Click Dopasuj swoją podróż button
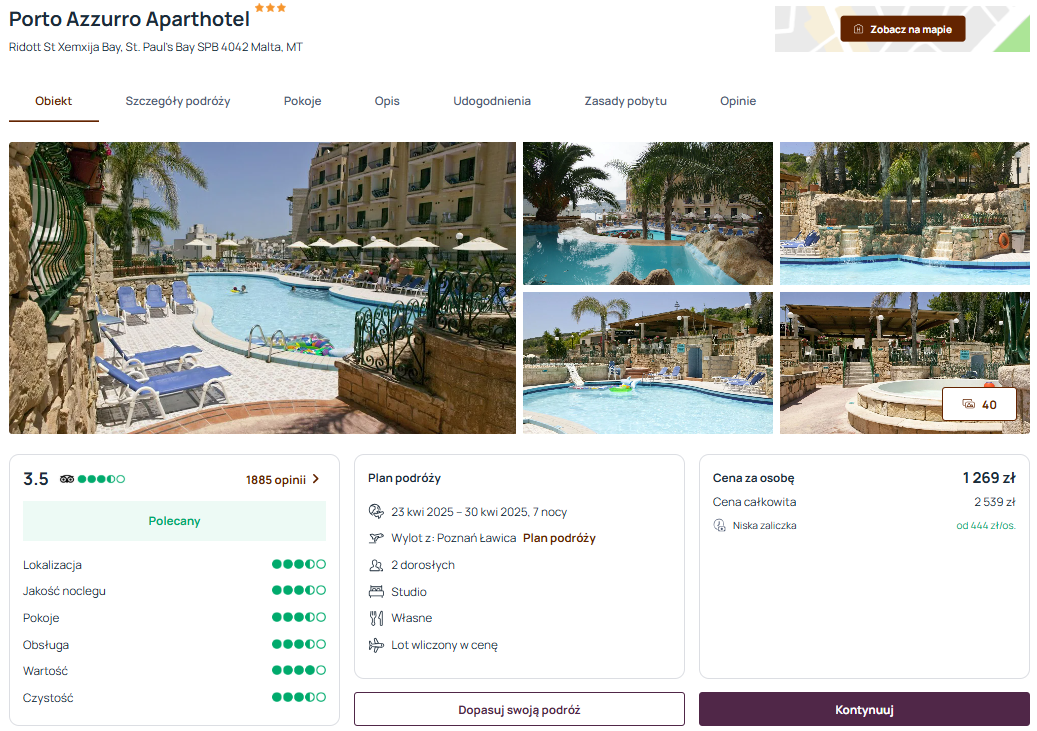Image resolution: width=1037 pixels, height=731 pixels. (x=519, y=709)
